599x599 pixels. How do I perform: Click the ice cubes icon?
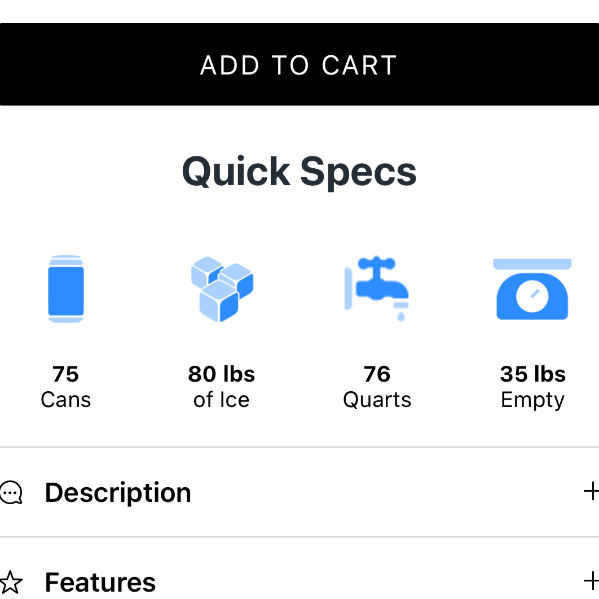click(222, 289)
